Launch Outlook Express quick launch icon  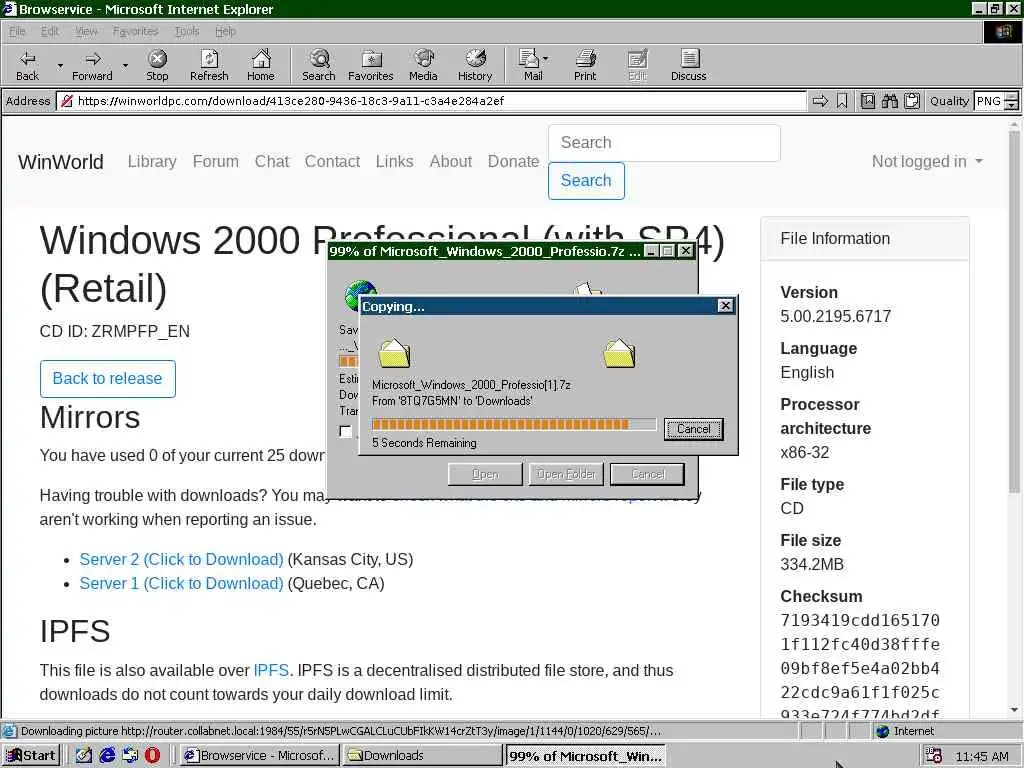click(130, 756)
